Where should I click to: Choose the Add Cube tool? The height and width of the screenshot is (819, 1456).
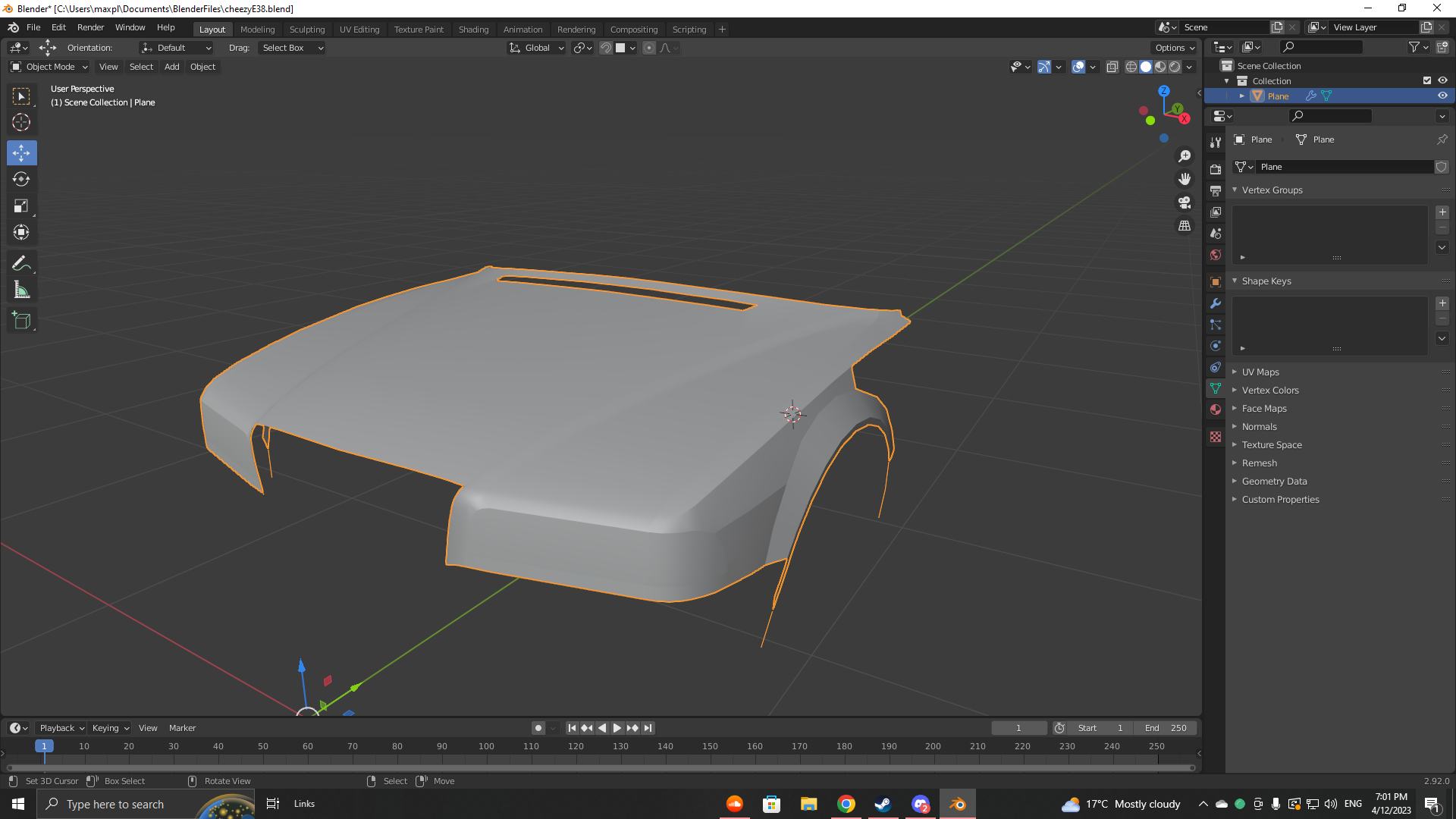tap(21, 321)
